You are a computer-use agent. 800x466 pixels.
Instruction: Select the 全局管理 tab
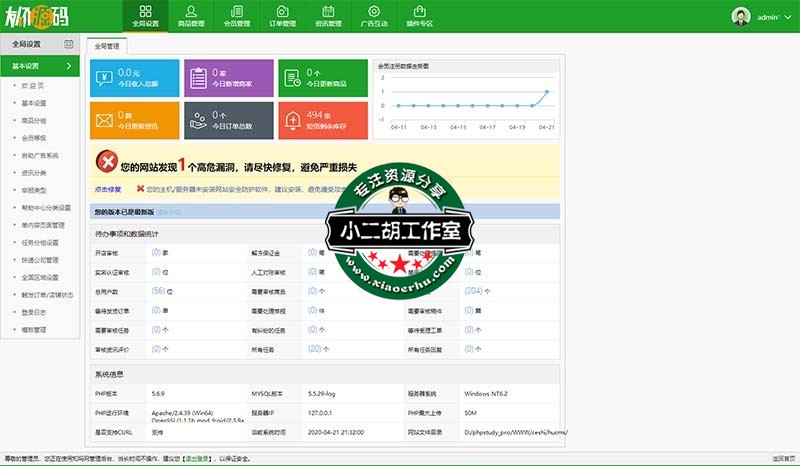point(106,46)
